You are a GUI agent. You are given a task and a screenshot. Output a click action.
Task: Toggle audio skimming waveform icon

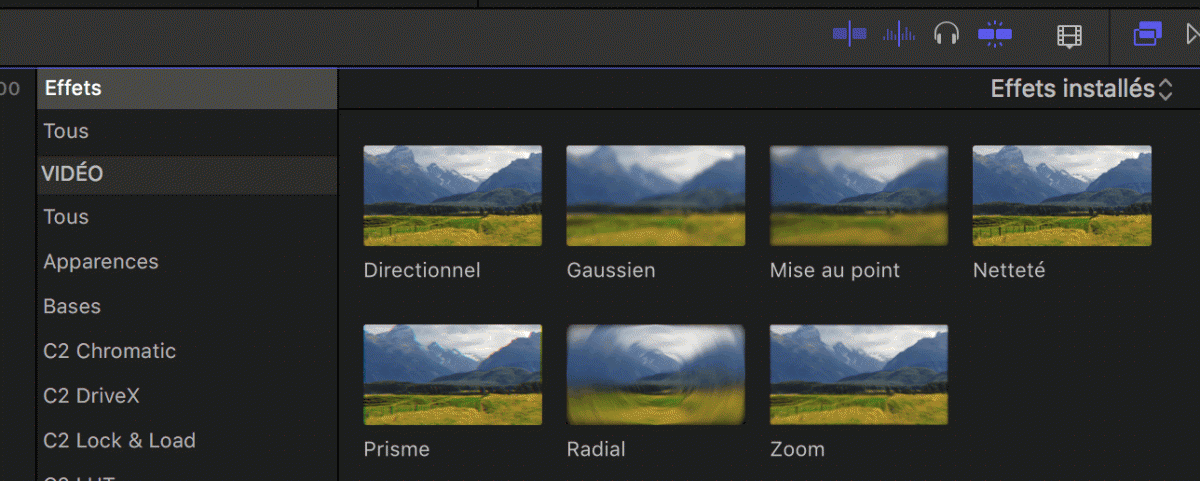[x=899, y=35]
